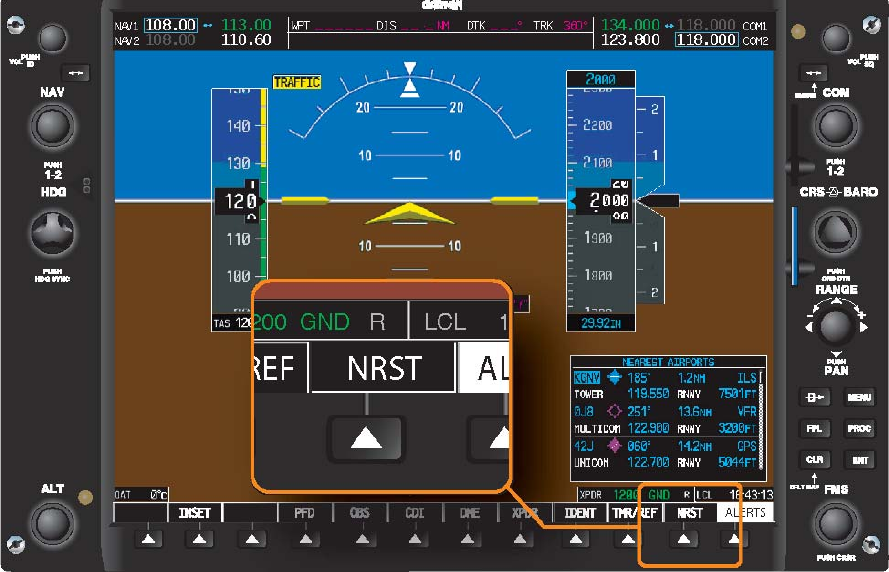Select the INSET softkey label on screen
Image resolution: width=889 pixels, height=572 pixels.
pyautogui.click(x=195, y=513)
